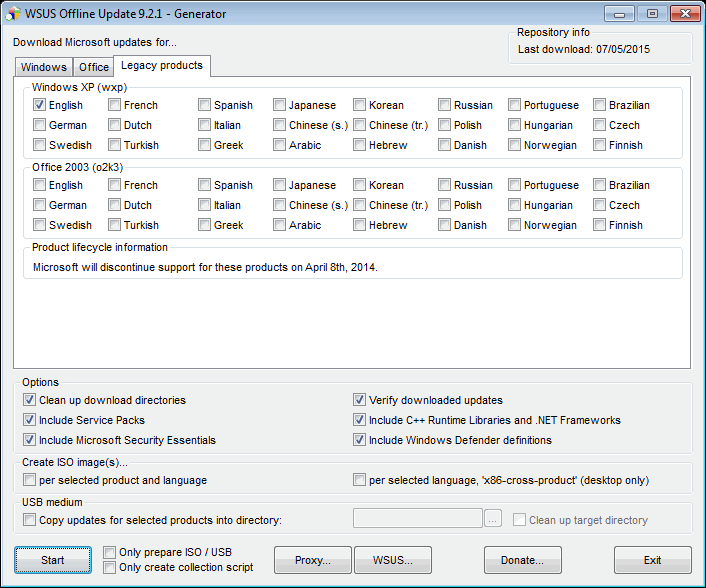Image resolution: width=706 pixels, height=588 pixels.
Task: Enable German for Windows XP updates
Action: [x=40, y=125]
